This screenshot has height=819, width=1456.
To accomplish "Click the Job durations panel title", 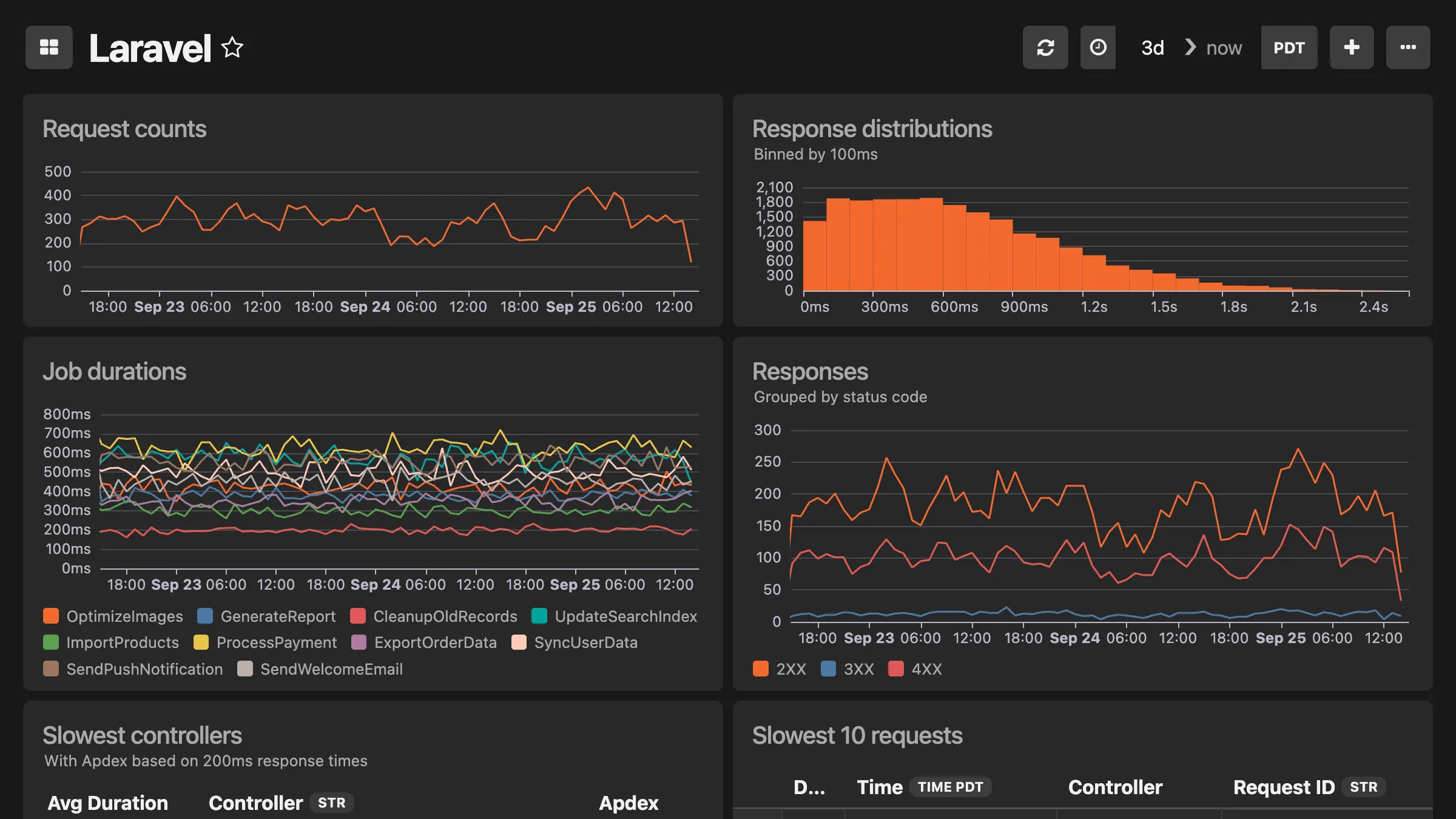I will click(114, 372).
